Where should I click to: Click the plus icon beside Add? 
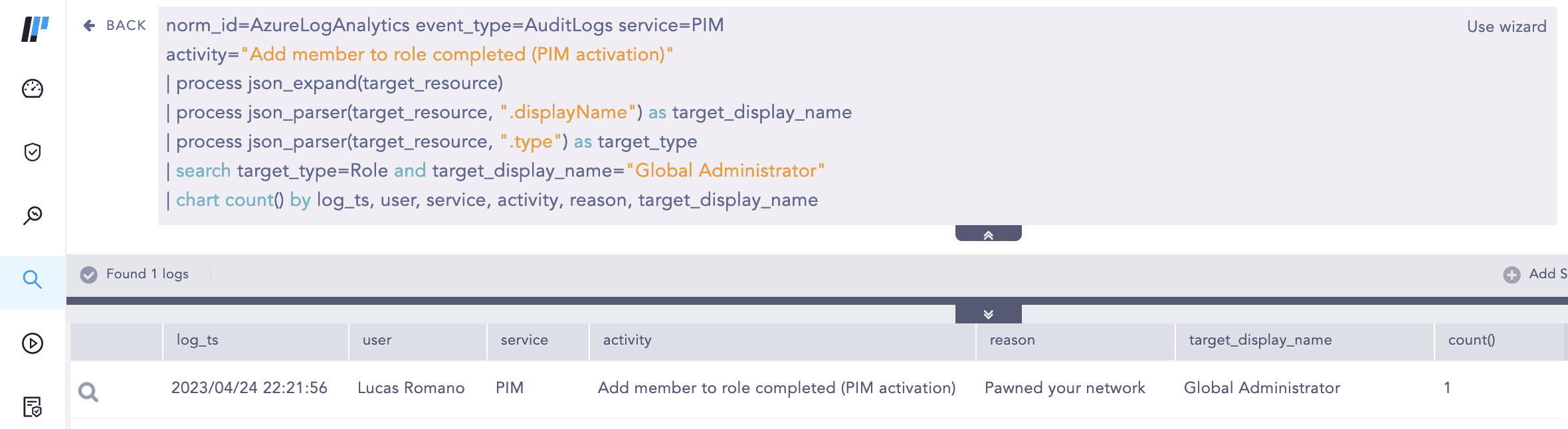point(1512,274)
